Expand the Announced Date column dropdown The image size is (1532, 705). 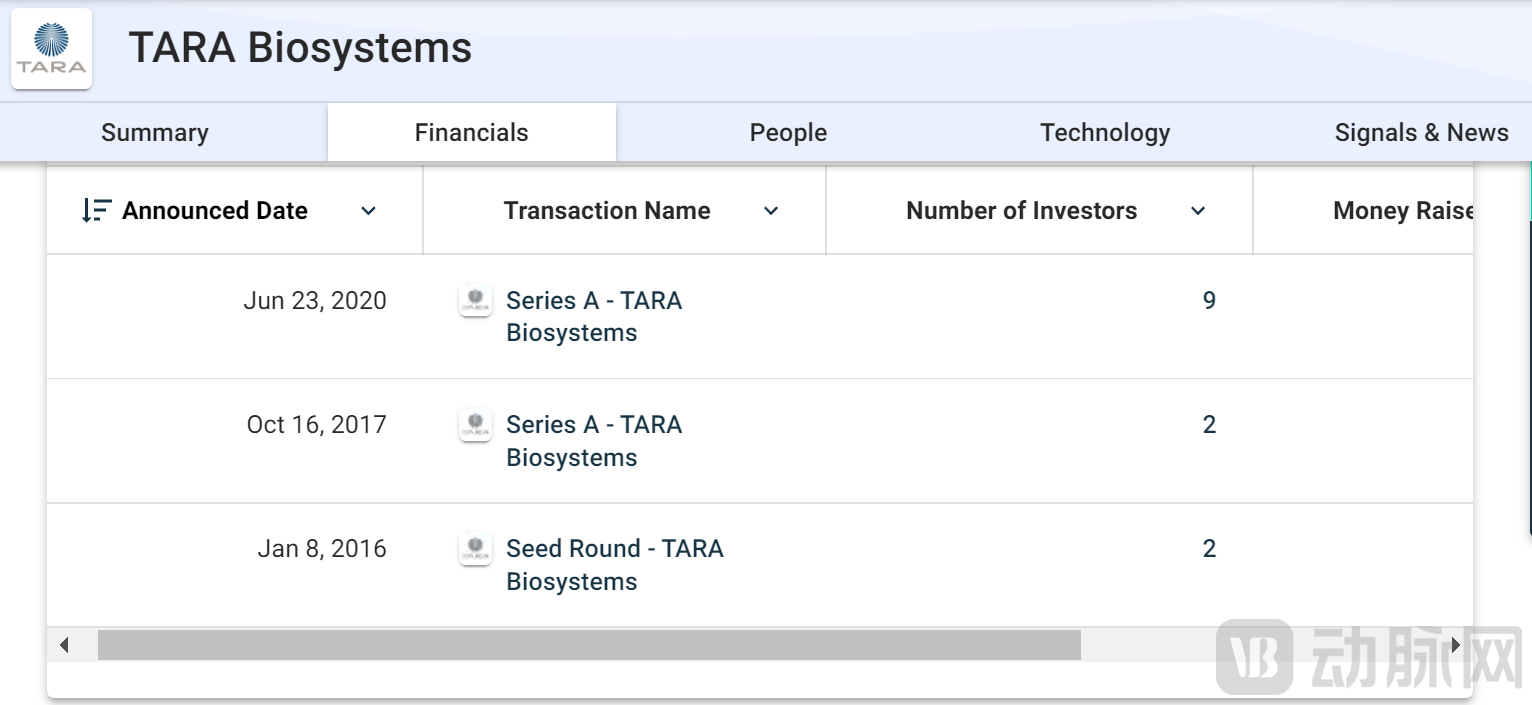point(368,211)
